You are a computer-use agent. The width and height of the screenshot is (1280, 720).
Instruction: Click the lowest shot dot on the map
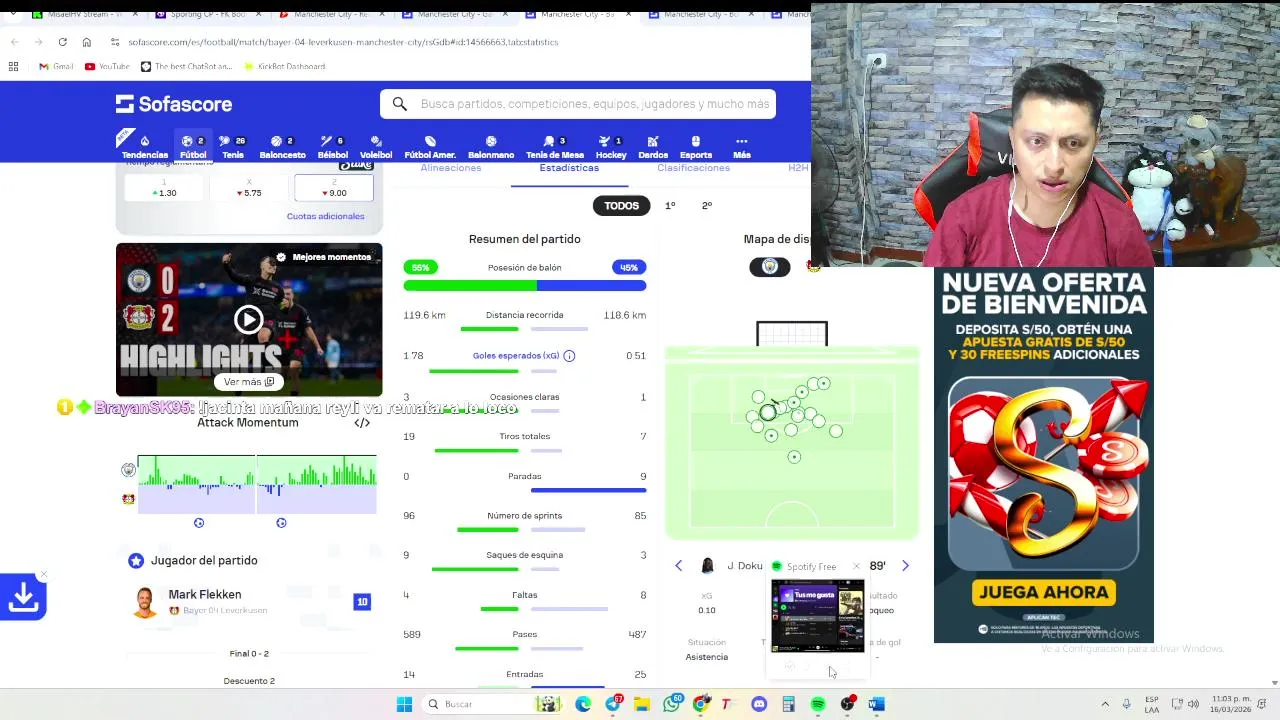[x=794, y=457]
